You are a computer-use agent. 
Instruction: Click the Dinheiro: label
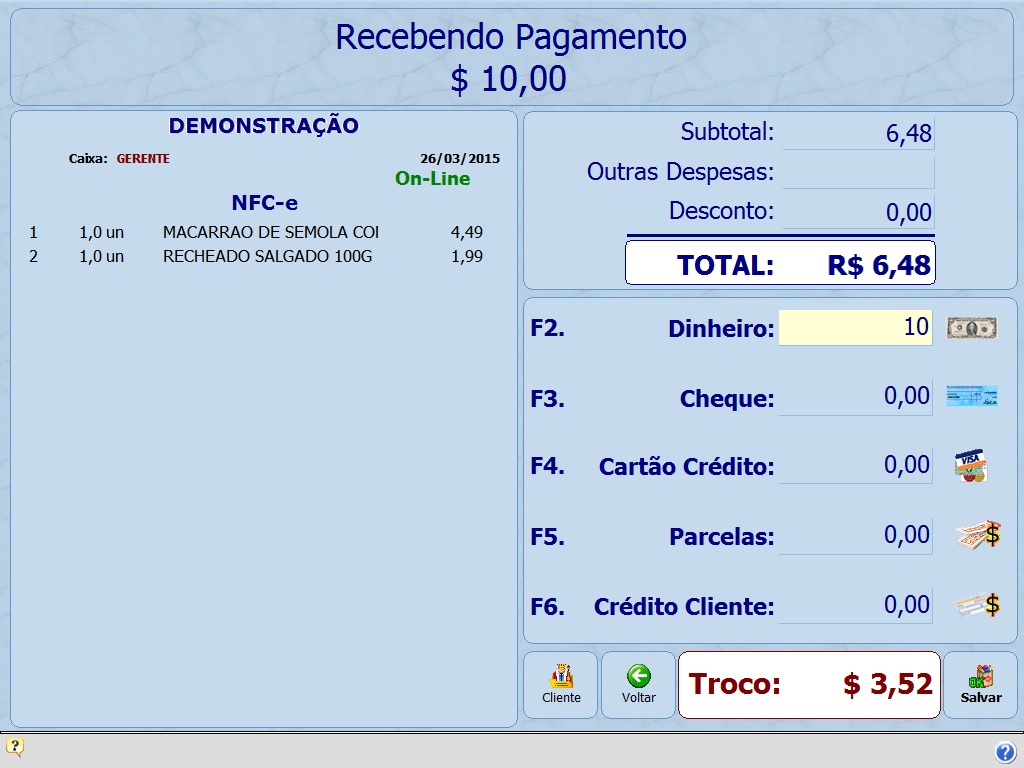click(x=721, y=328)
